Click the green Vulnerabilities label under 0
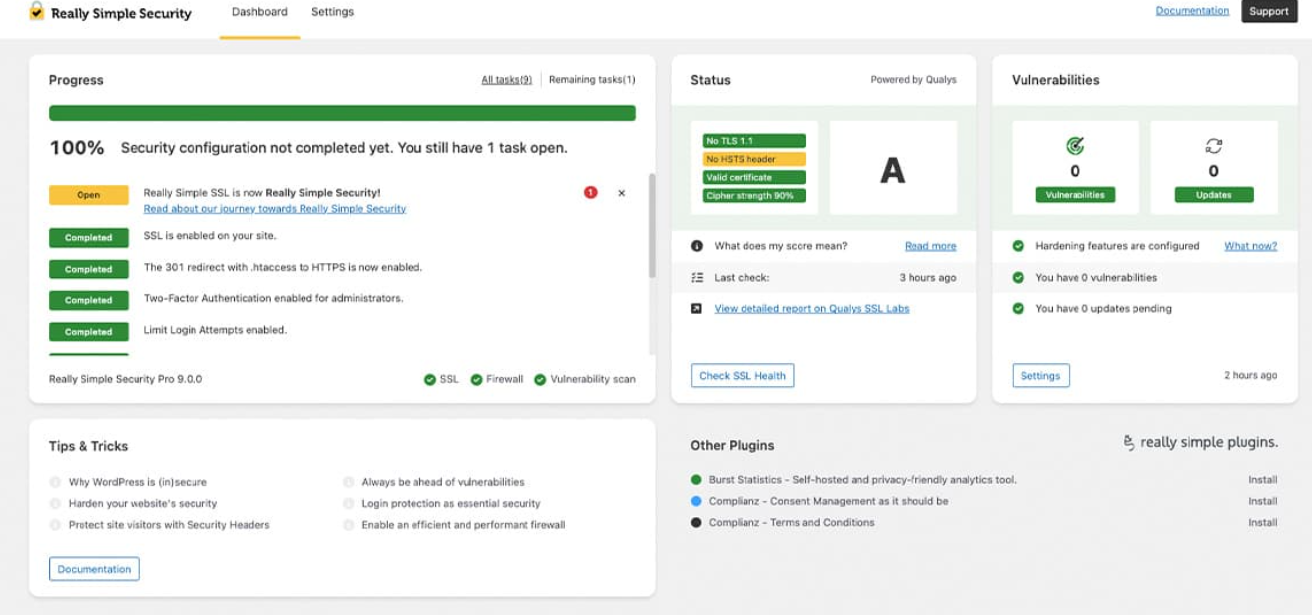 (1075, 195)
